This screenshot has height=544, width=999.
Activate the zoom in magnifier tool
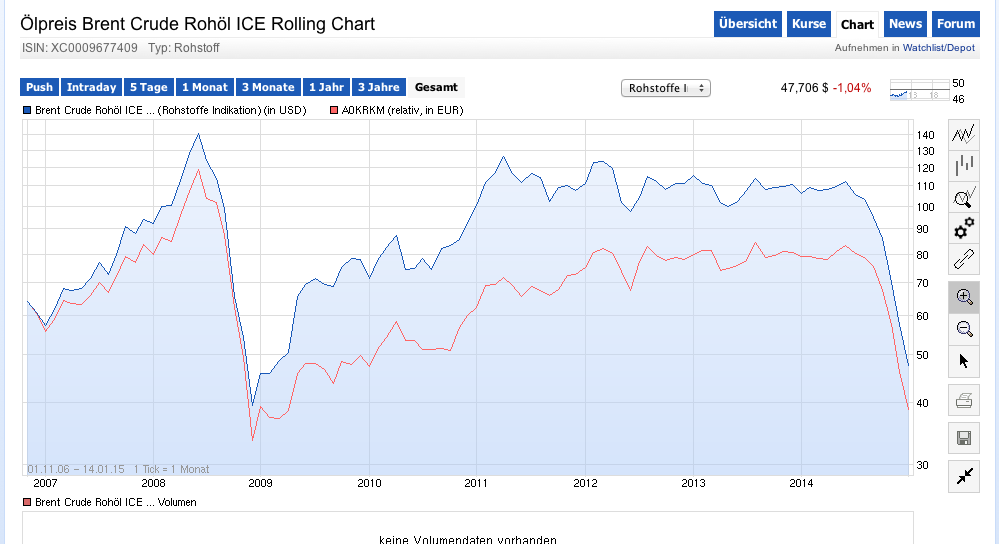964,297
